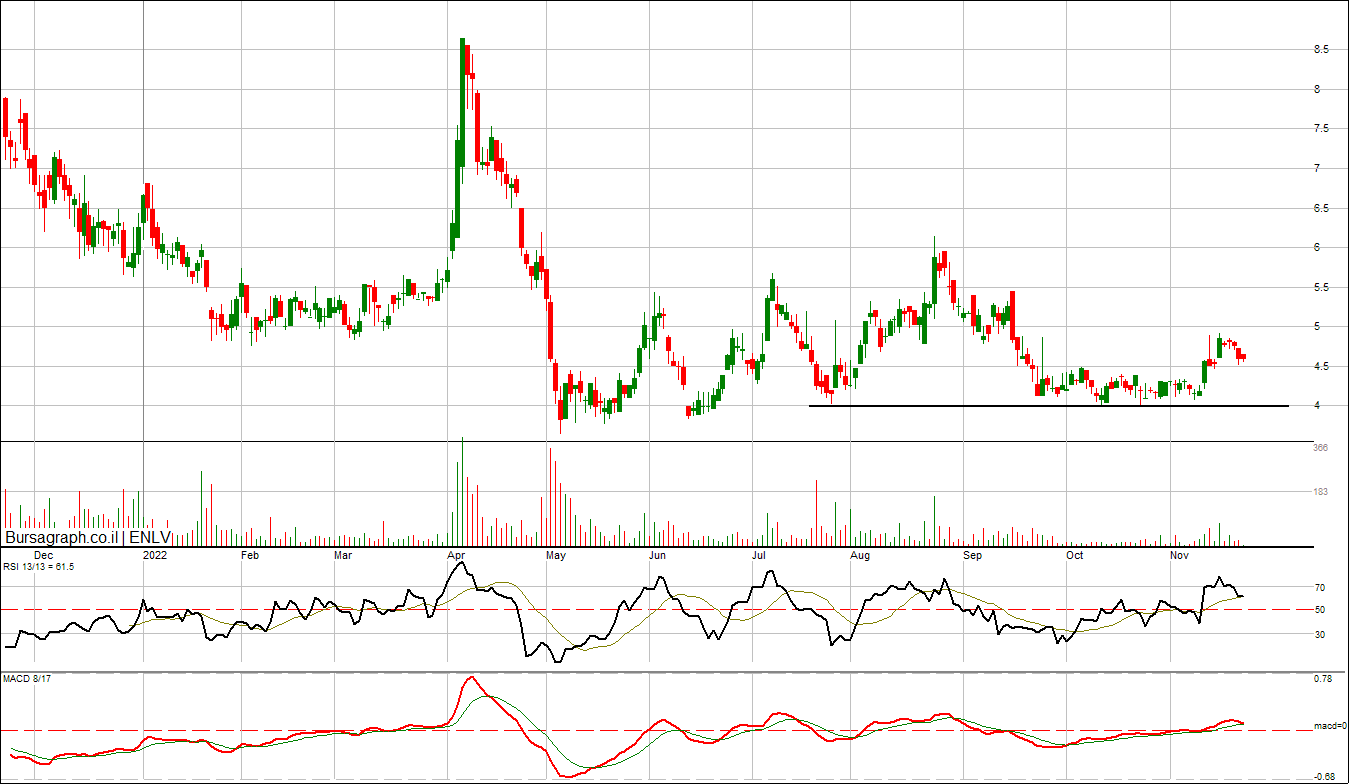This screenshot has width=1349, height=784.
Task: Click the Nov month label on the axis
Action: click(1180, 553)
